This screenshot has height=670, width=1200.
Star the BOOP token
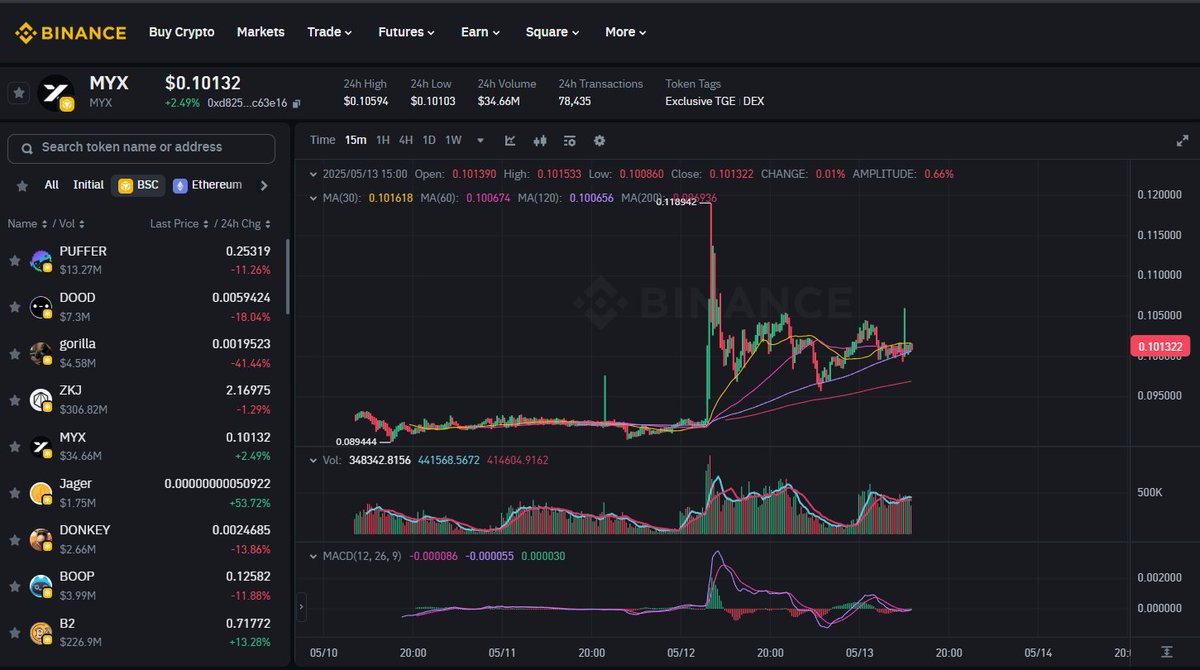[x=15, y=586]
